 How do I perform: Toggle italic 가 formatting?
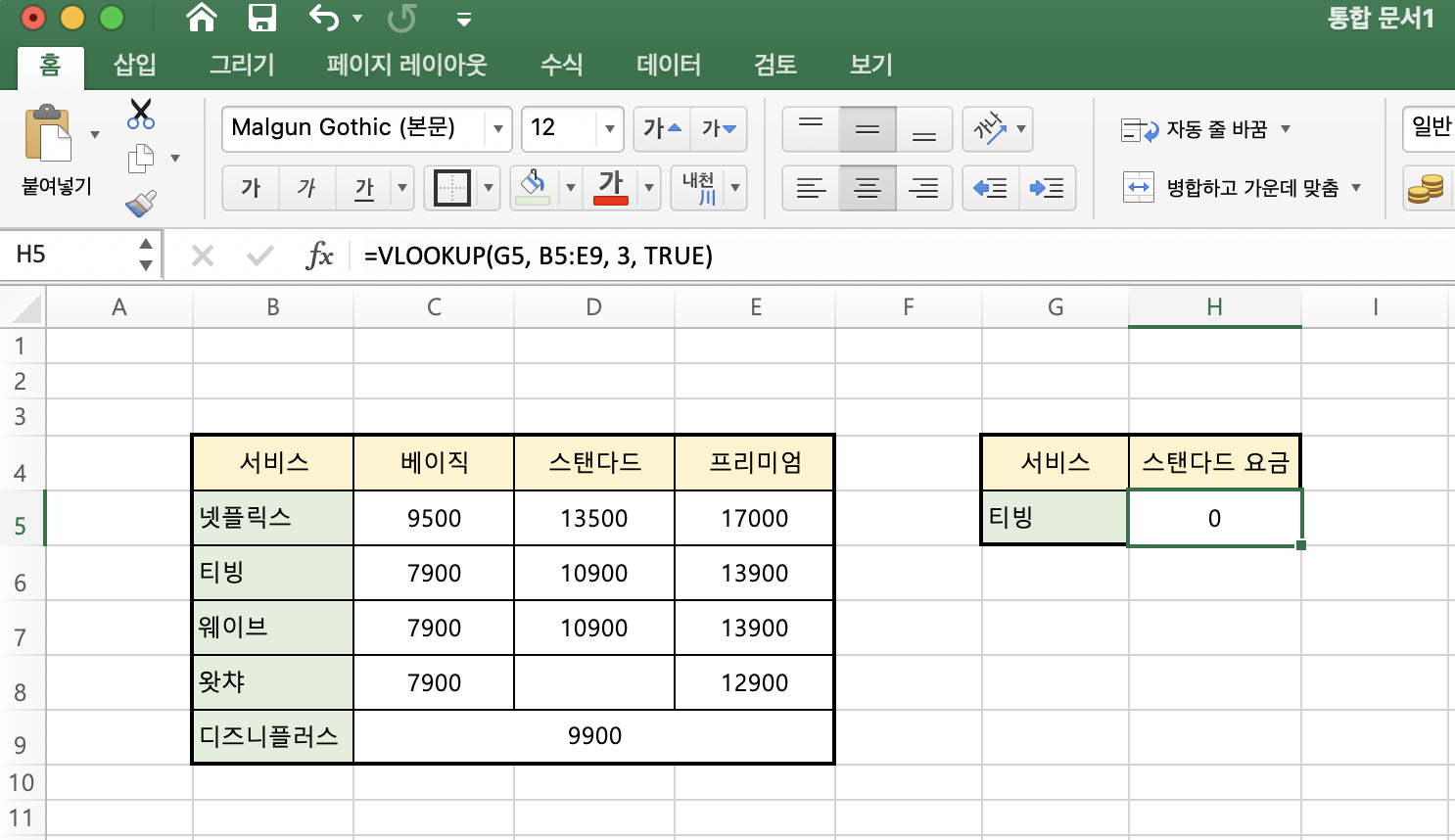click(307, 188)
